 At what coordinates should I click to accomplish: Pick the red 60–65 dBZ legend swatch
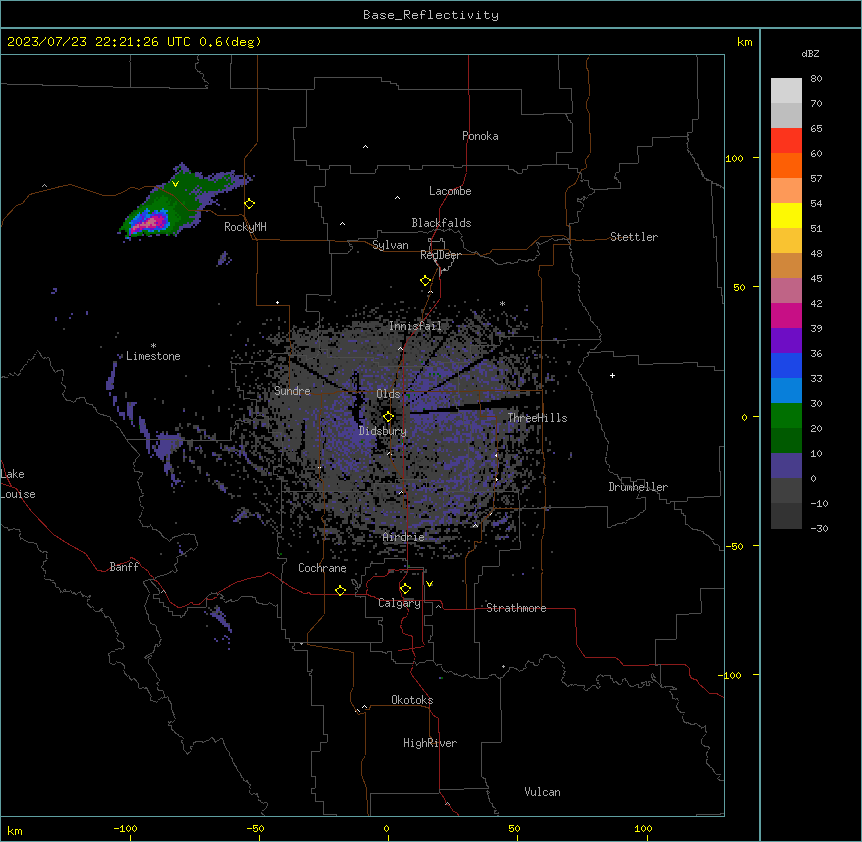[786, 140]
